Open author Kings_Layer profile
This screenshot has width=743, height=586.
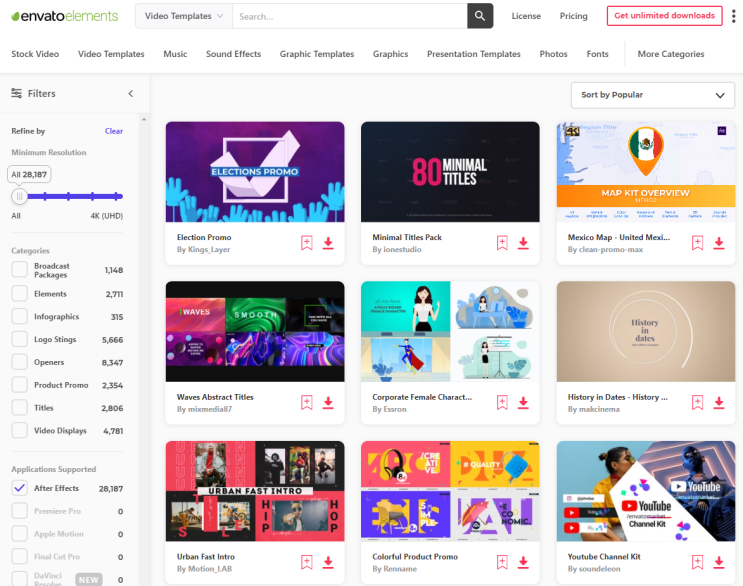pos(209,250)
